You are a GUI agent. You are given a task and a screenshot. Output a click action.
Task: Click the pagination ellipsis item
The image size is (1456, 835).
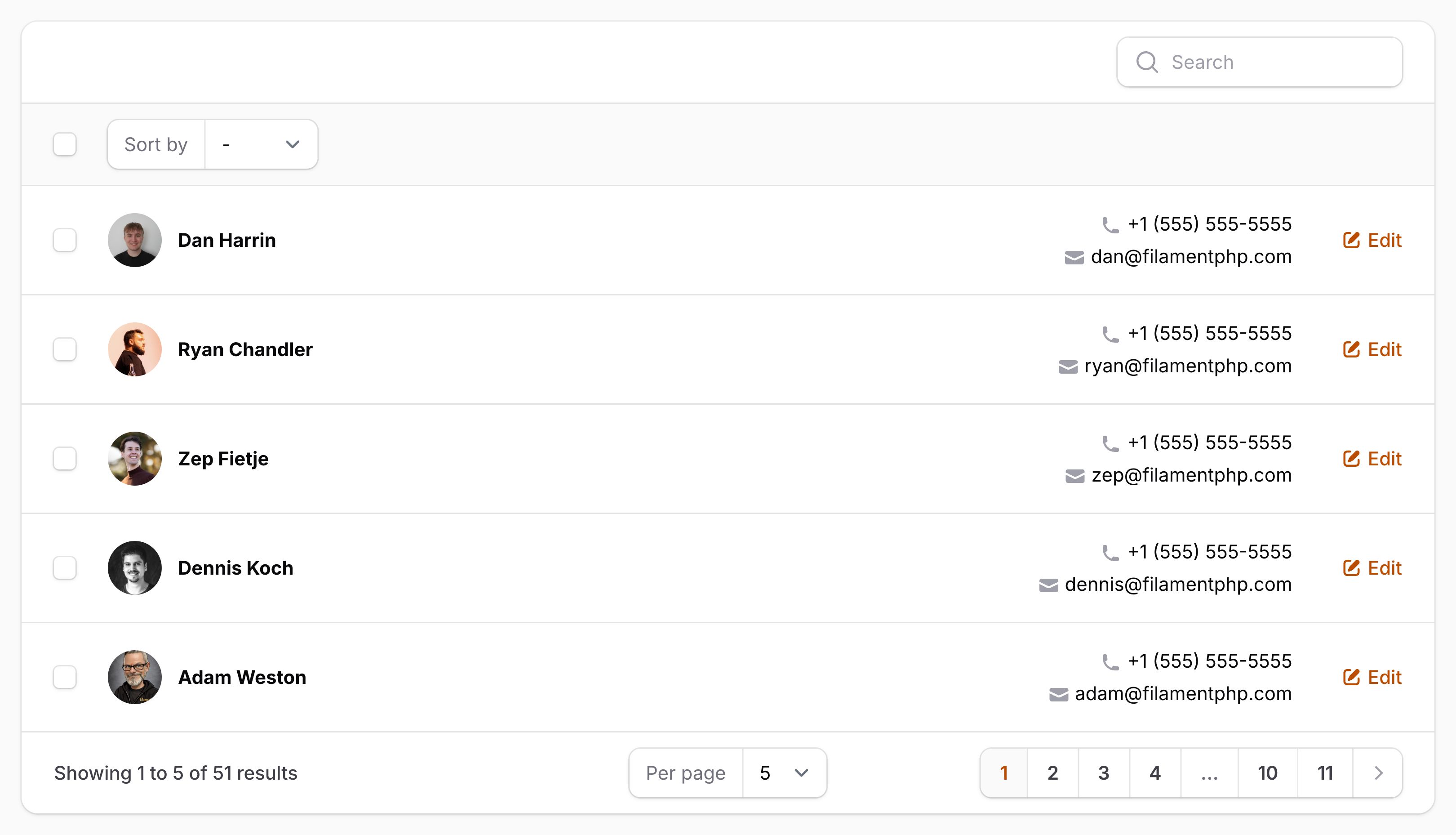[1209, 773]
